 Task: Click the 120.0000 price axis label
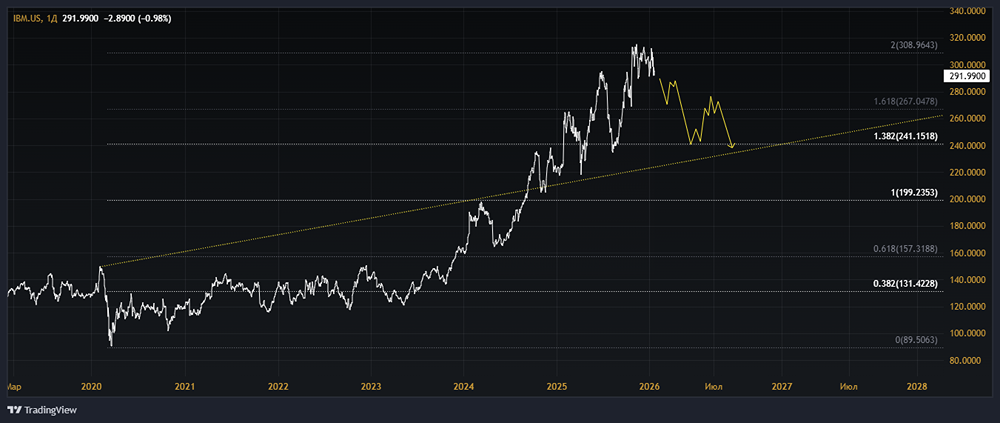pyautogui.click(x=967, y=306)
